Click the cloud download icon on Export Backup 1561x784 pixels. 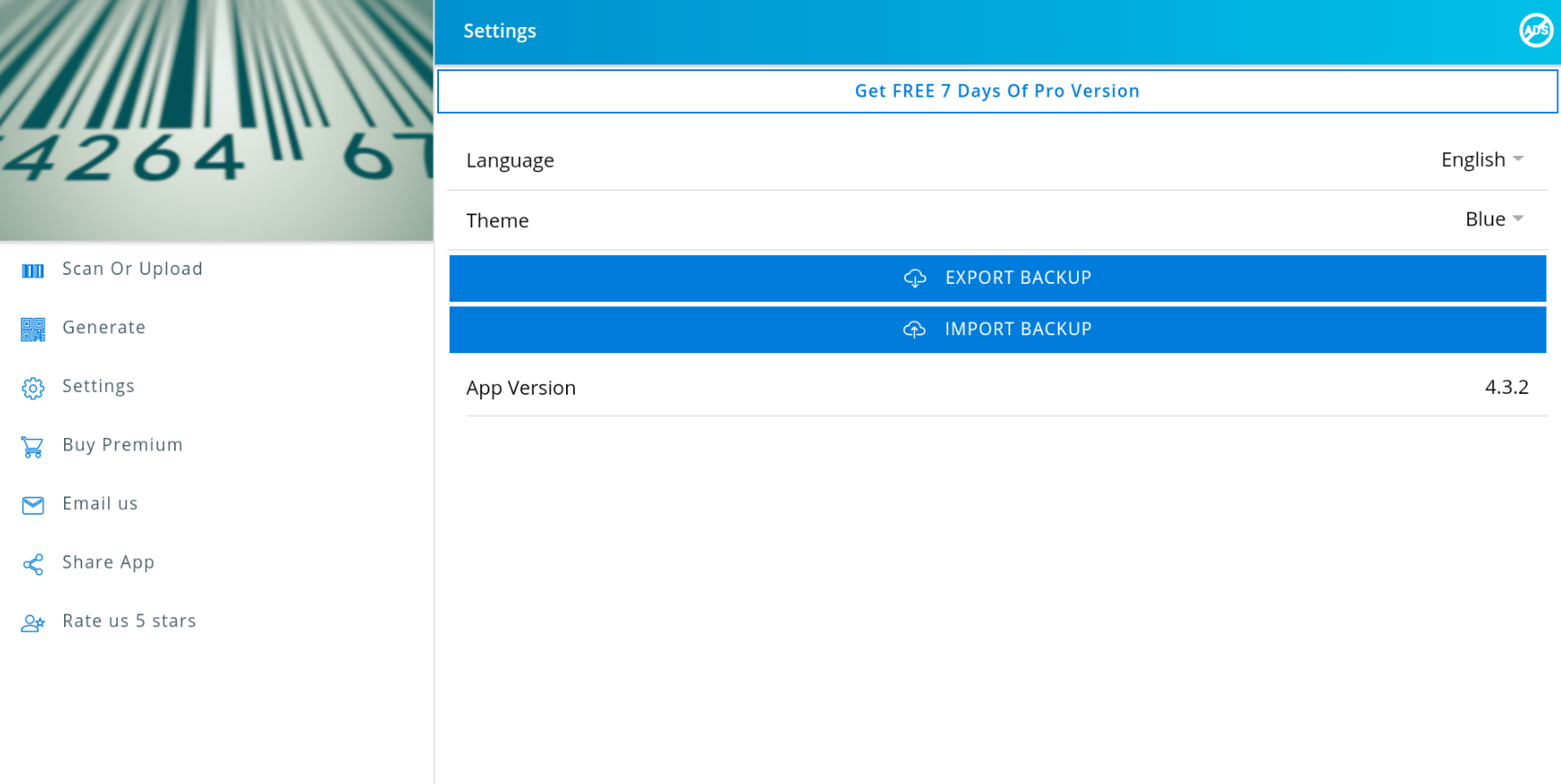(x=915, y=278)
